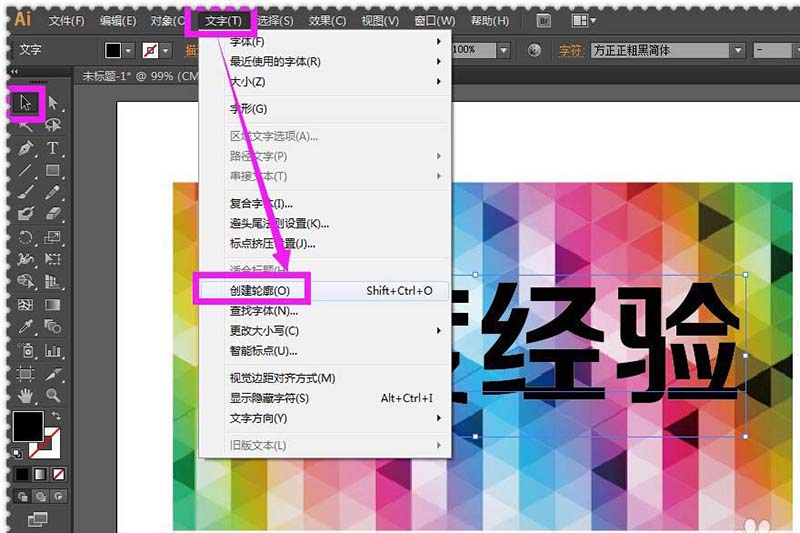Select the Eyedropper tool
800x533 pixels.
(26, 326)
